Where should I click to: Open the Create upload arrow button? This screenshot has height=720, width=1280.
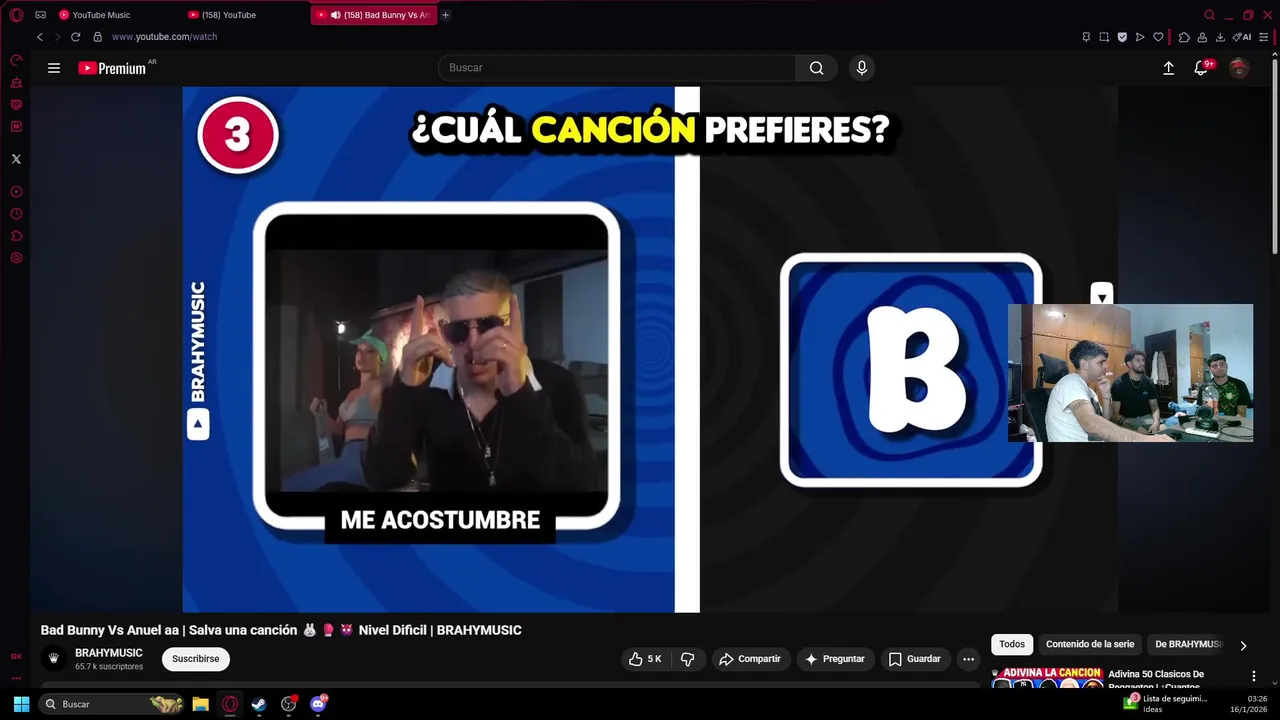click(x=1168, y=68)
